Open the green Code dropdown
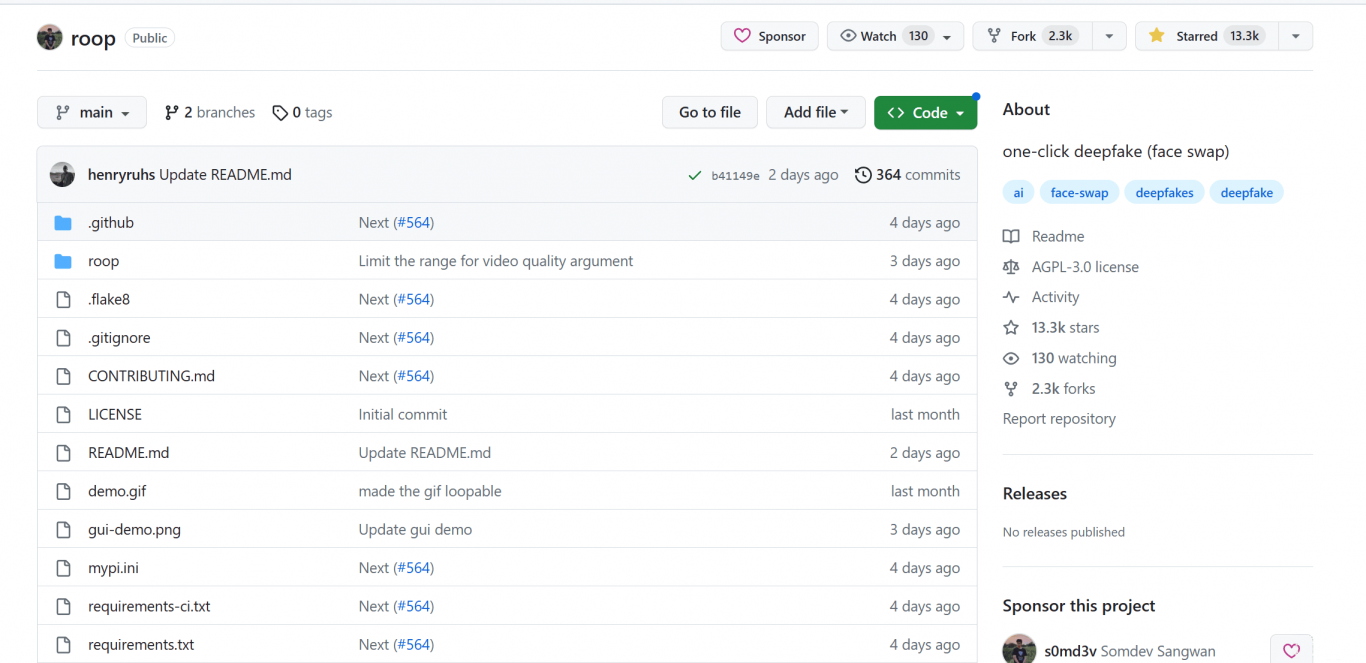This screenshot has width=1366, height=663. pos(925,113)
